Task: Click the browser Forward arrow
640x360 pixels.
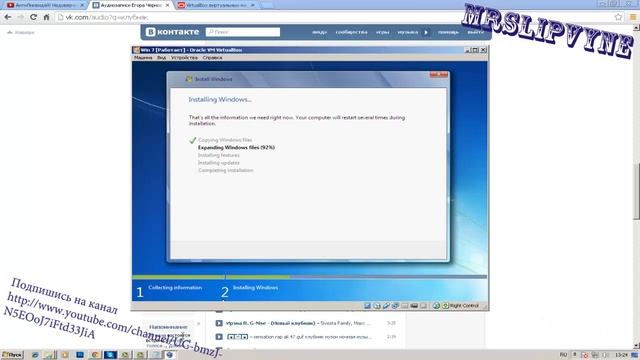Action: click(20, 17)
